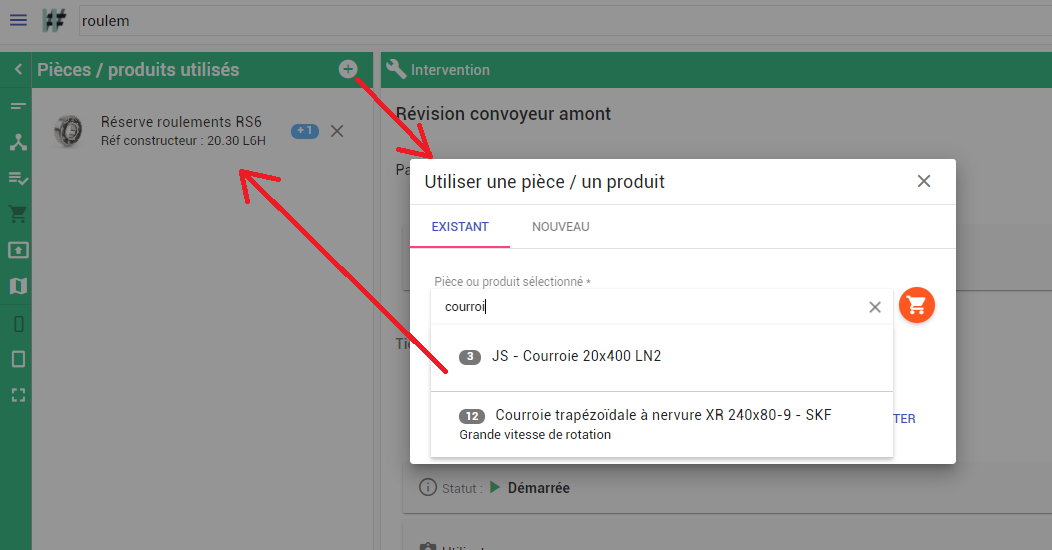The width and height of the screenshot is (1052, 550).
Task: Click the Statut info icon
Action: point(427,487)
